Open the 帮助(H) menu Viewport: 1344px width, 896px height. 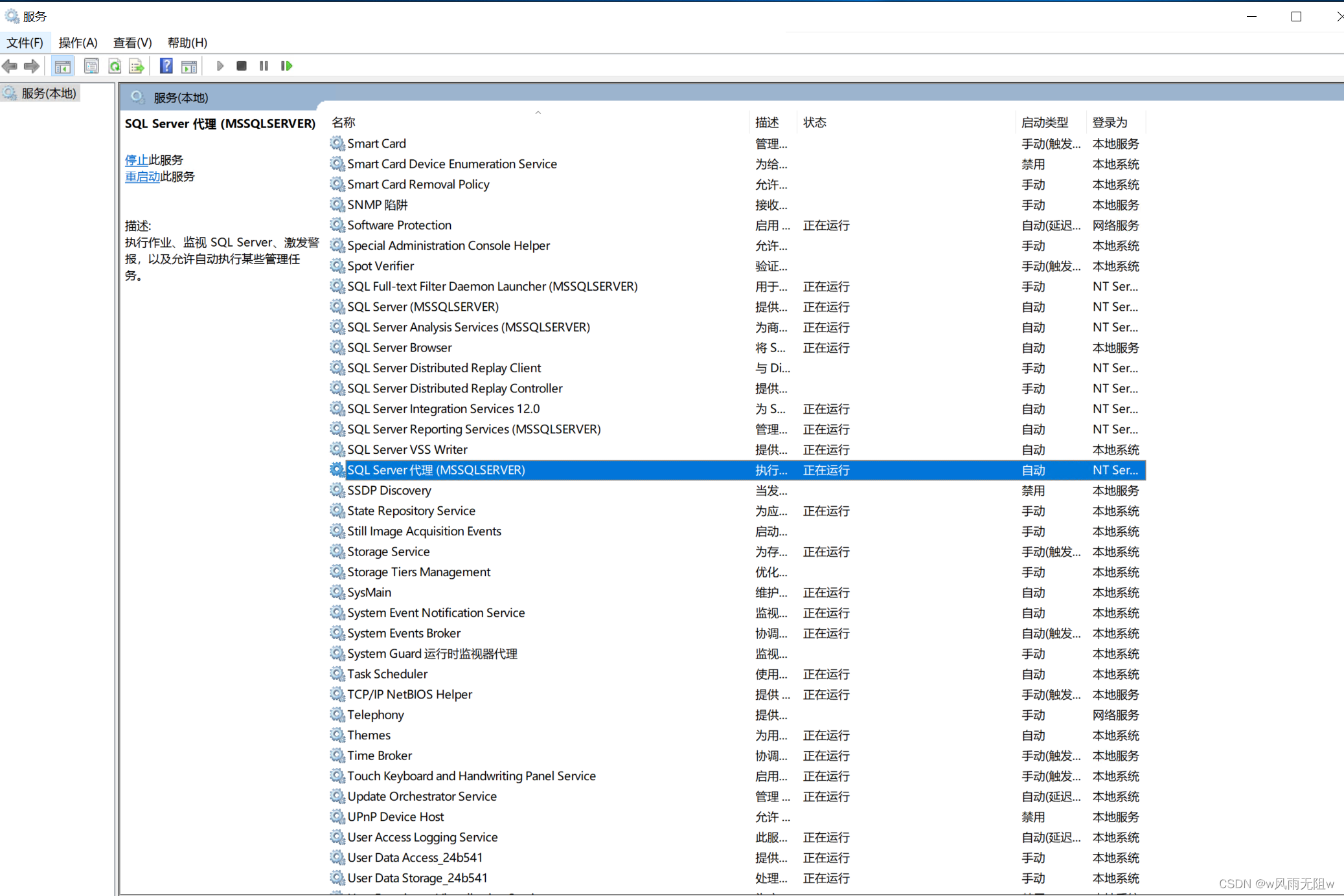pyautogui.click(x=187, y=43)
